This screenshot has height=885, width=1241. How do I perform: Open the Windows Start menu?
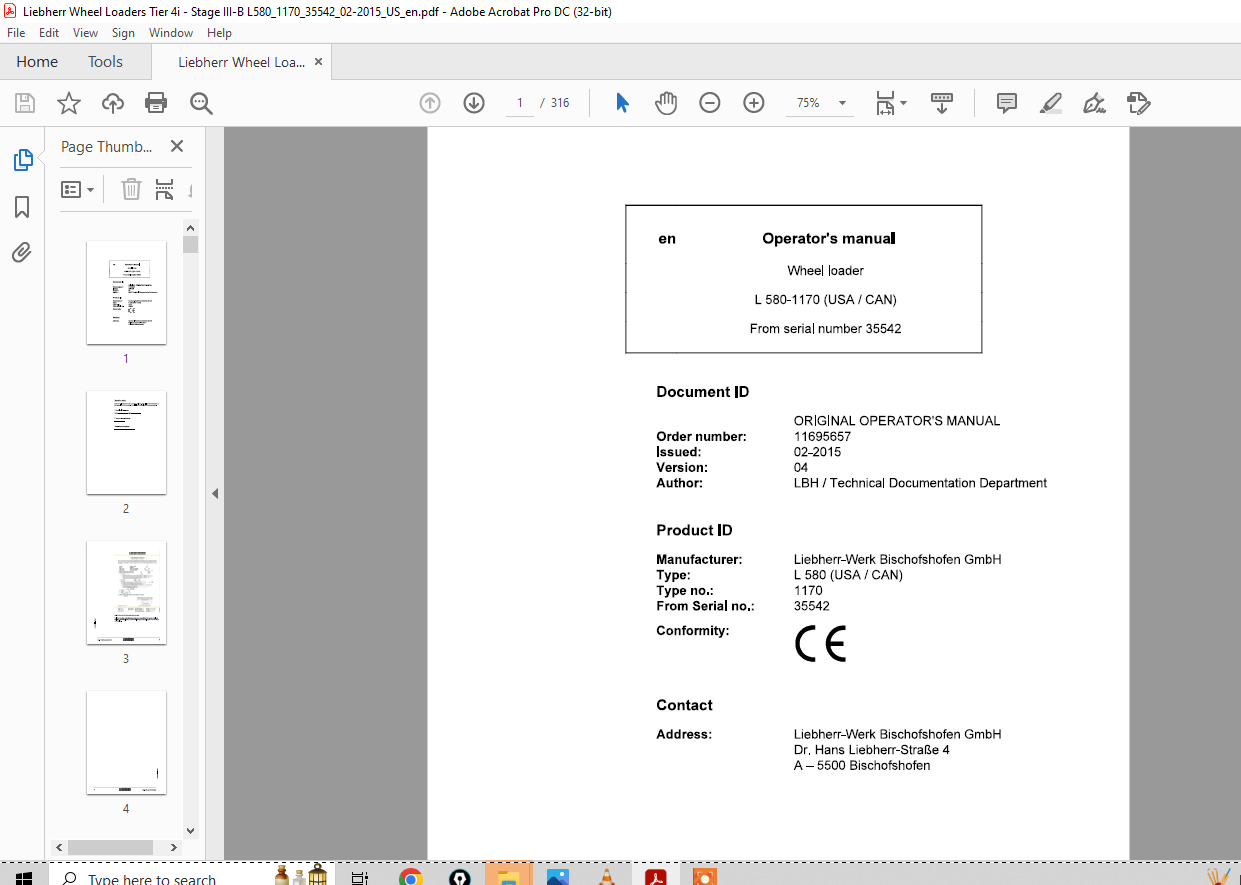pos(24,877)
